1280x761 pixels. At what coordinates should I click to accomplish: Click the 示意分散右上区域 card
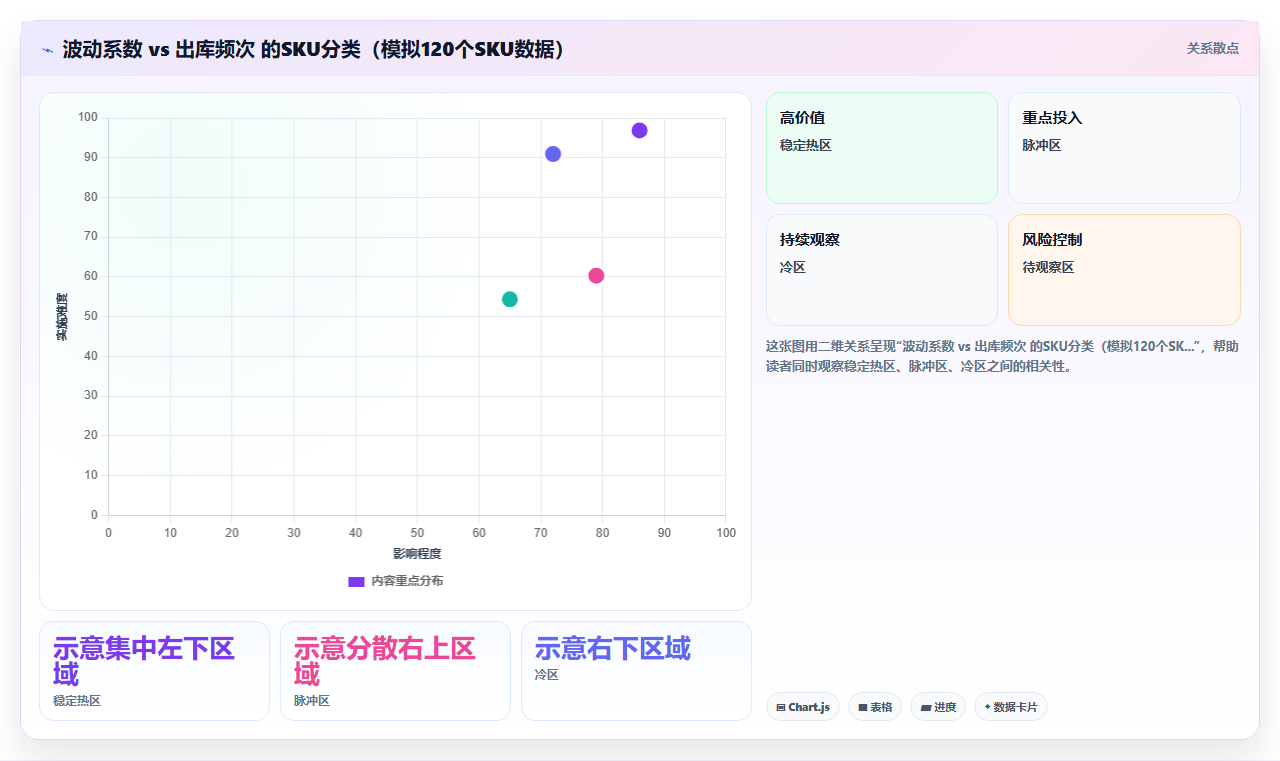coord(396,671)
